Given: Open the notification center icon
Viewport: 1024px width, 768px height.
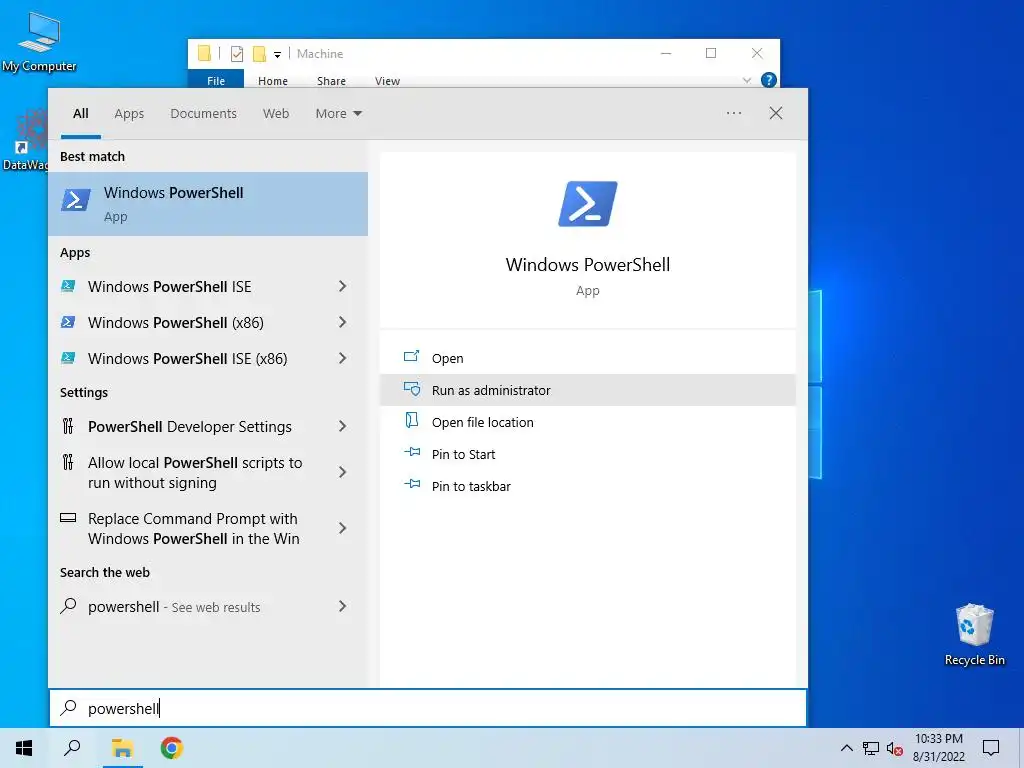Looking at the screenshot, I should tap(991, 748).
